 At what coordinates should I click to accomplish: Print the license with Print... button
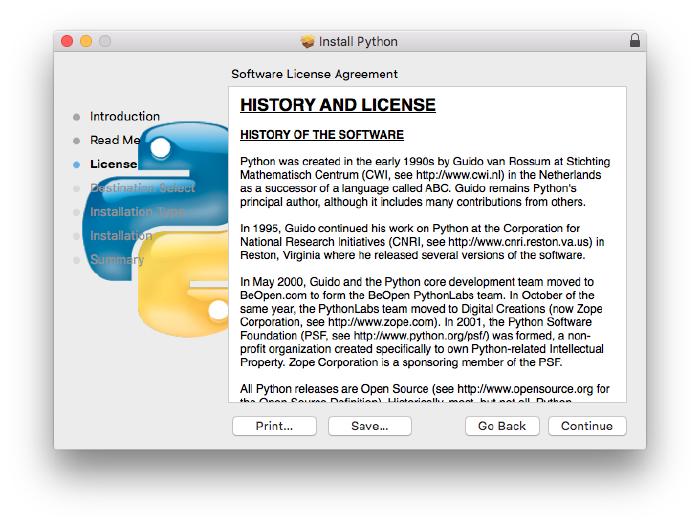274,426
